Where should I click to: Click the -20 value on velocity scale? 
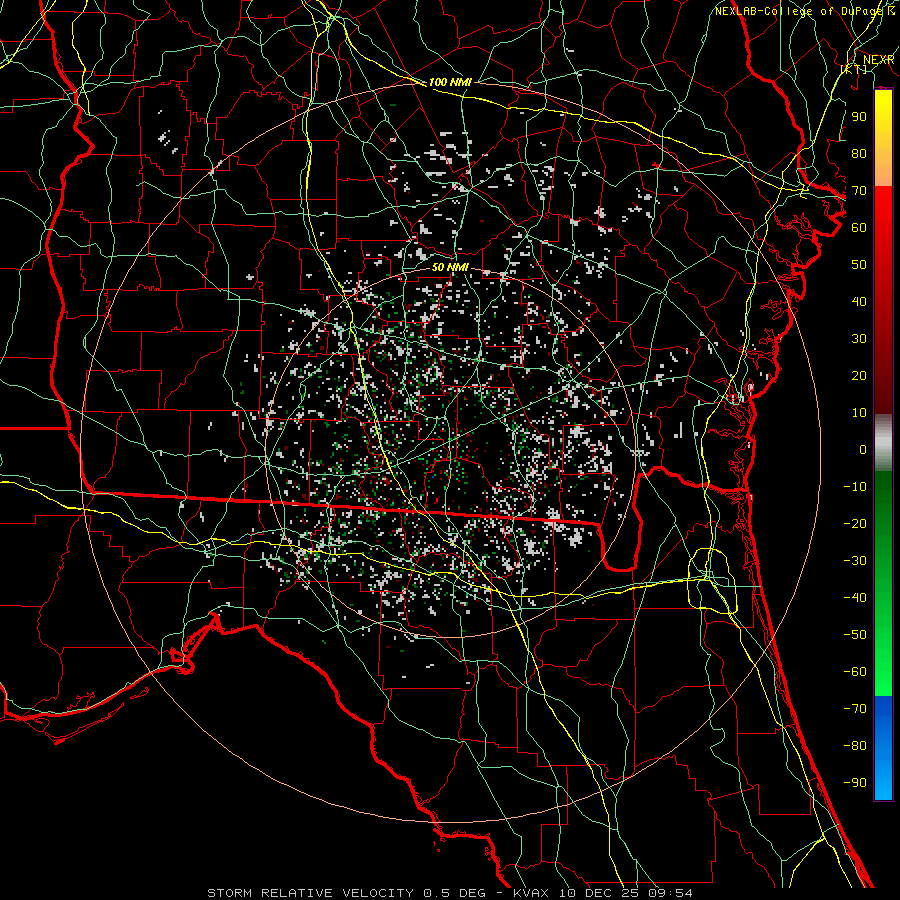tap(855, 523)
